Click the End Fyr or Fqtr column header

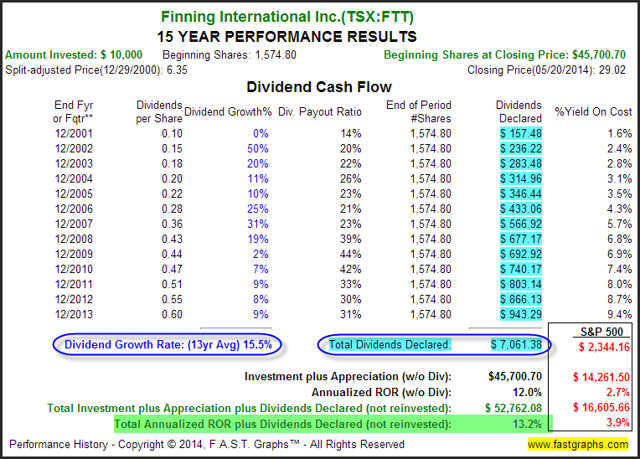(73, 112)
